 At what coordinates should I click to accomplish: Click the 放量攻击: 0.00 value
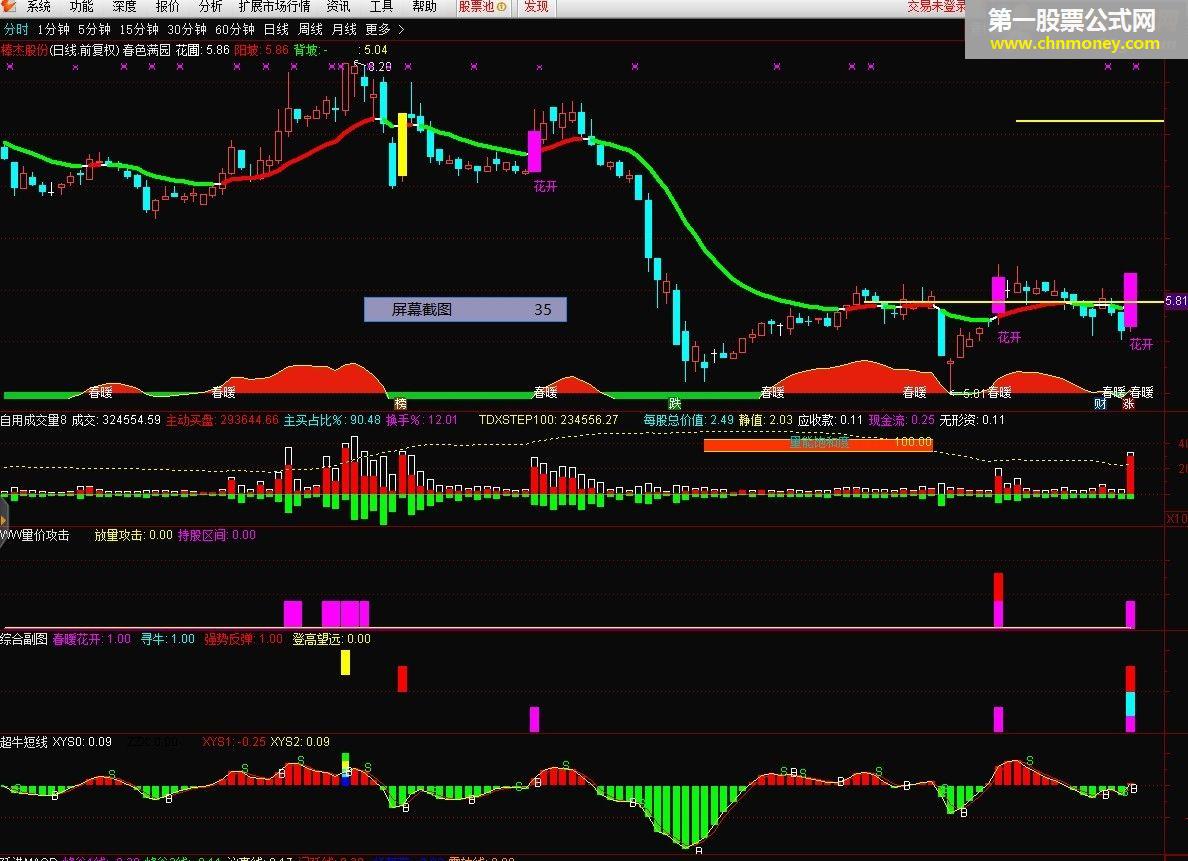coord(133,535)
